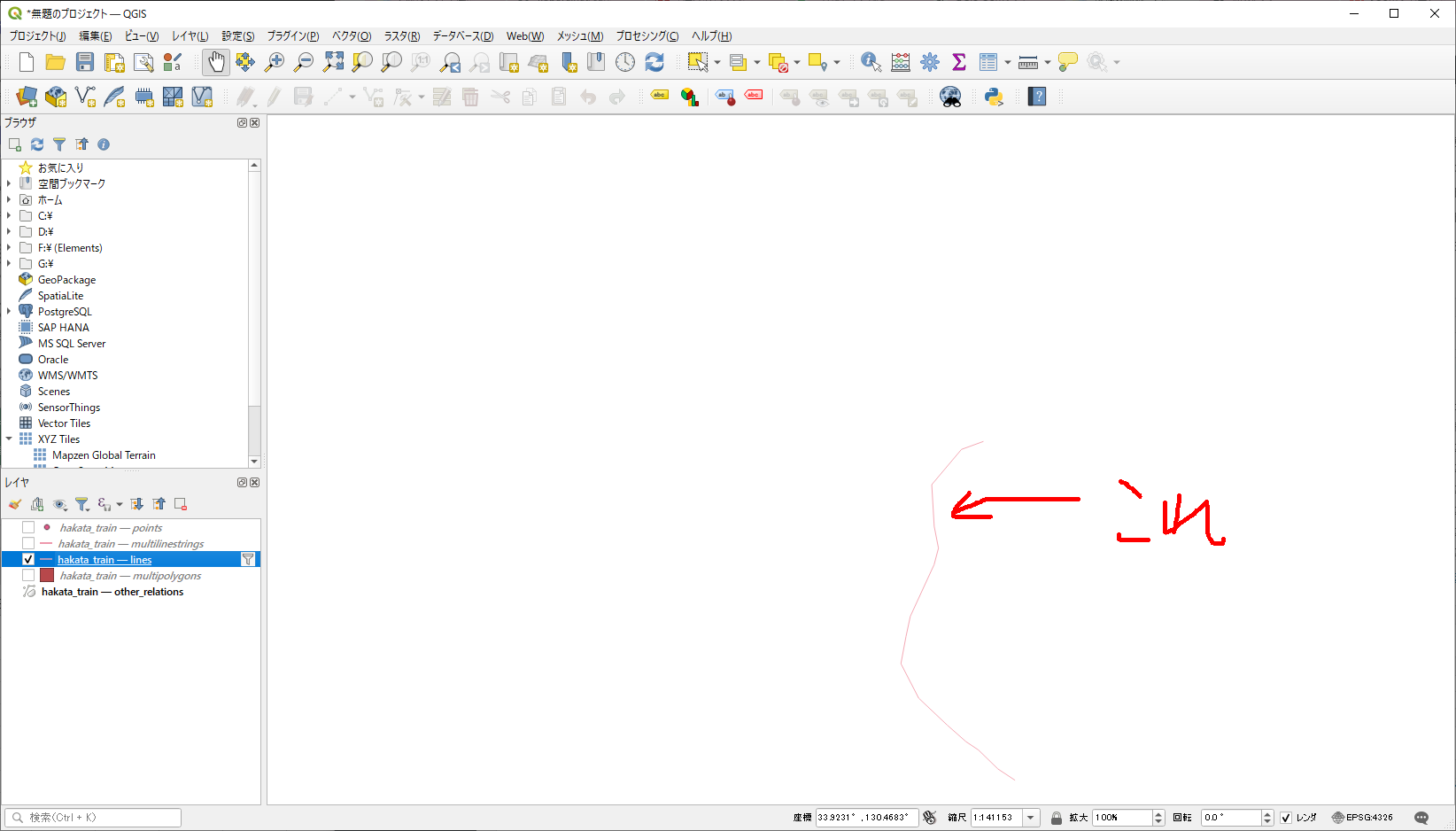
Task: Open the ベクタ (Vector) menu
Action: [351, 36]
